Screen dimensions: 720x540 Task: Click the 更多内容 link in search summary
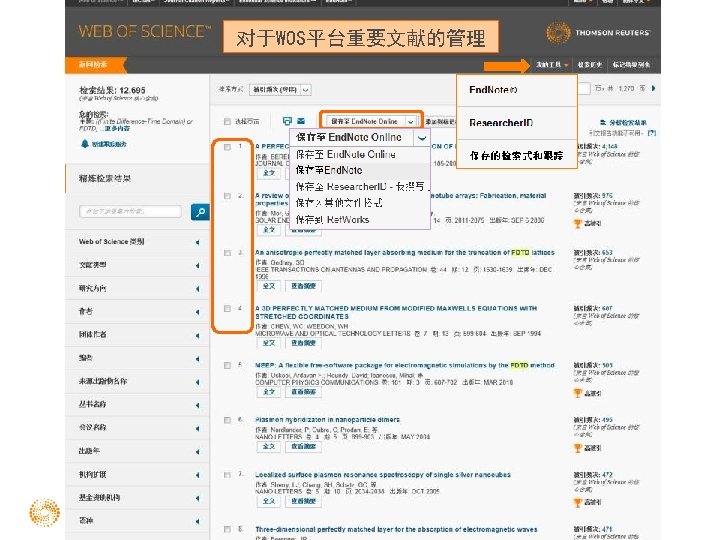[x=117, y=129]
